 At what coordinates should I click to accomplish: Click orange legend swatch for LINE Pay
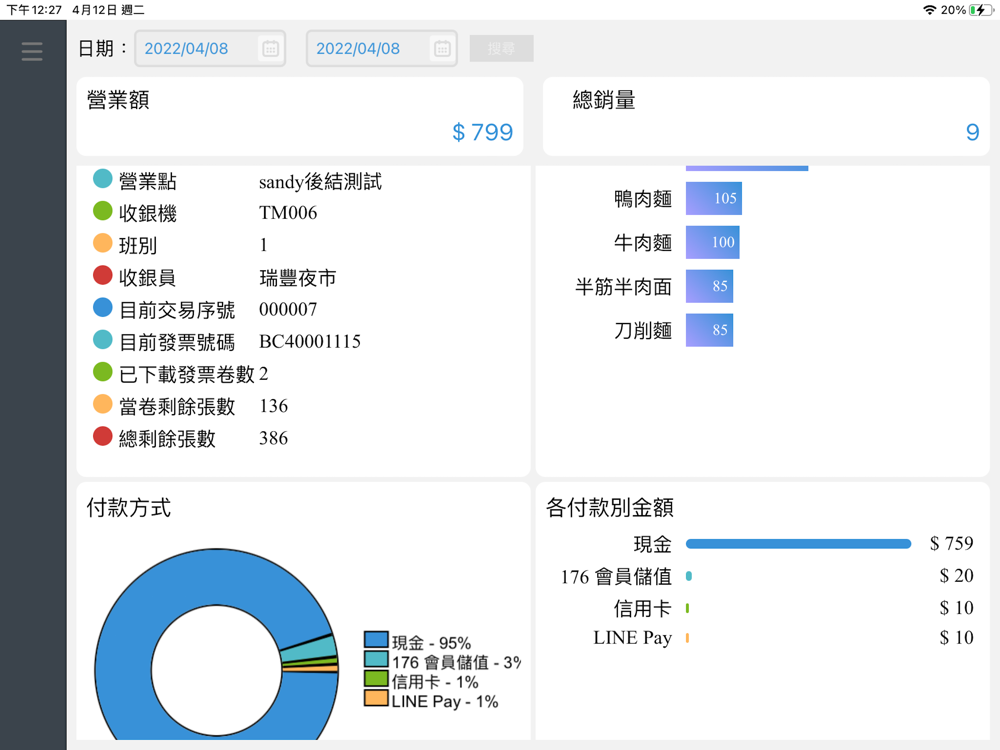click(x=376, y=698)
